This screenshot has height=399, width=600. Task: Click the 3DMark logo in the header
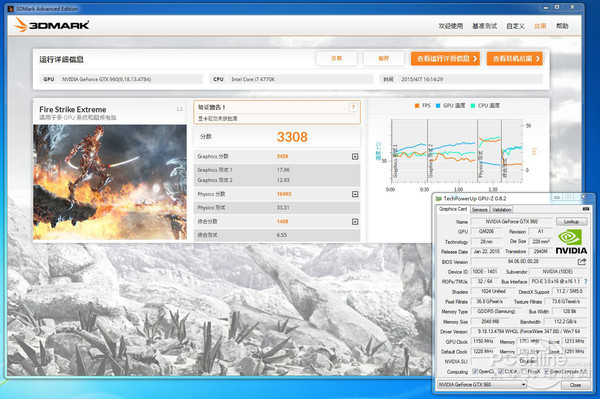click(x=52, y=25)
